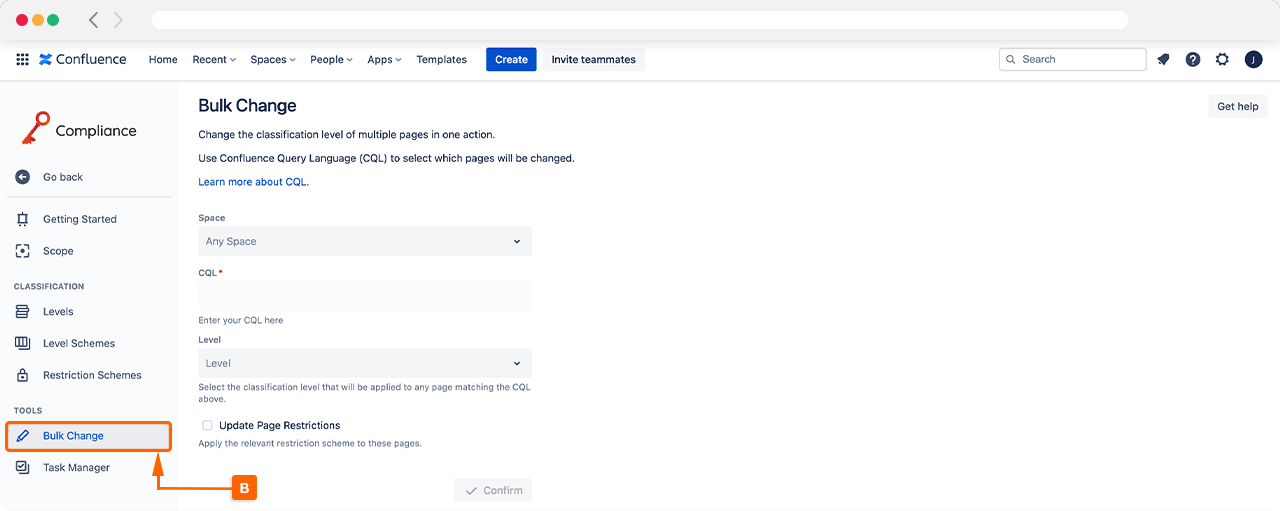The width and height of the screenshot is (1280, 511).
Task: Click the browser back arrow
Action: (x=94, y=20)
